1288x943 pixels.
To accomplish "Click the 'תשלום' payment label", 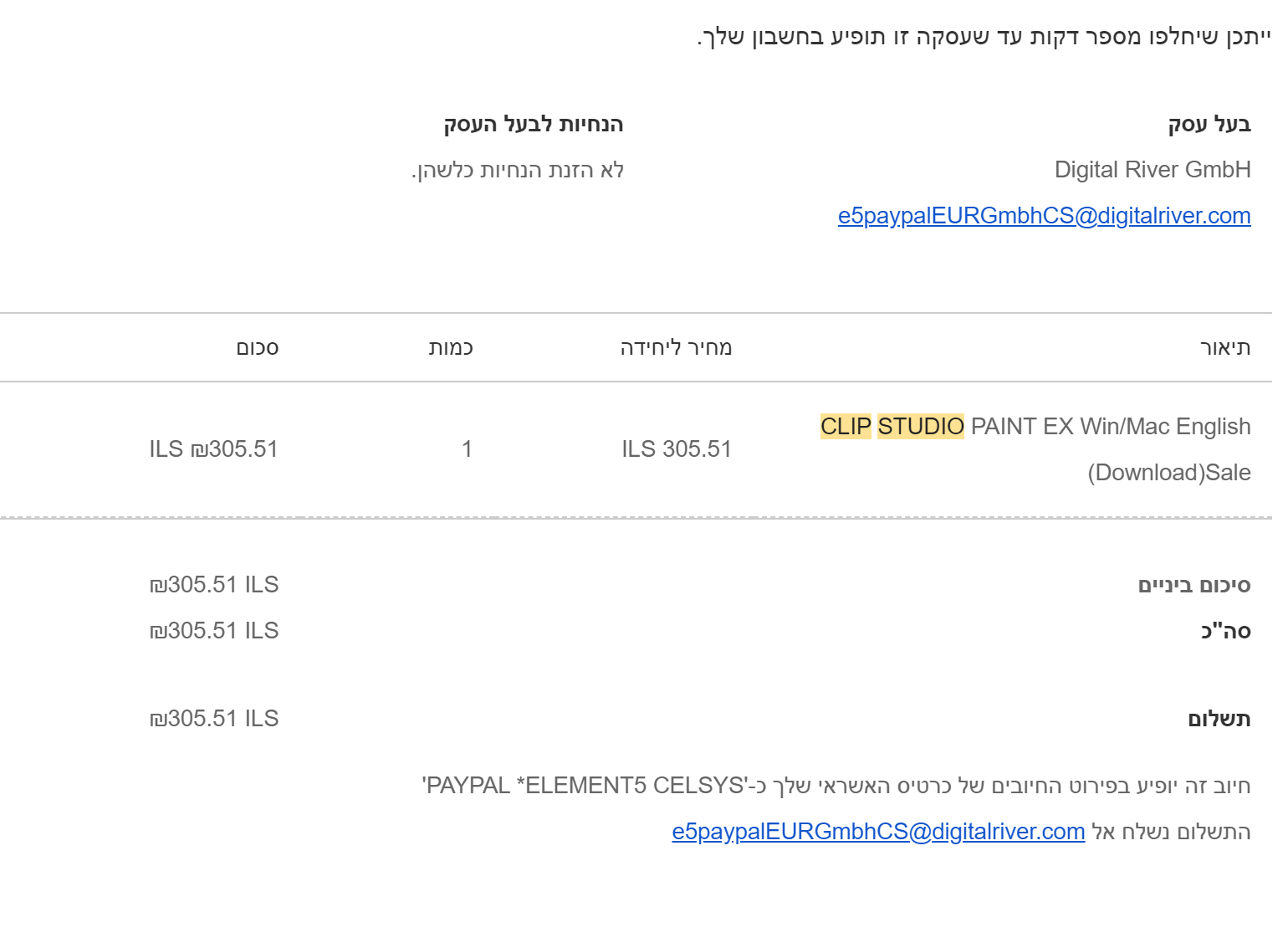I will [x=1219, y=719].
